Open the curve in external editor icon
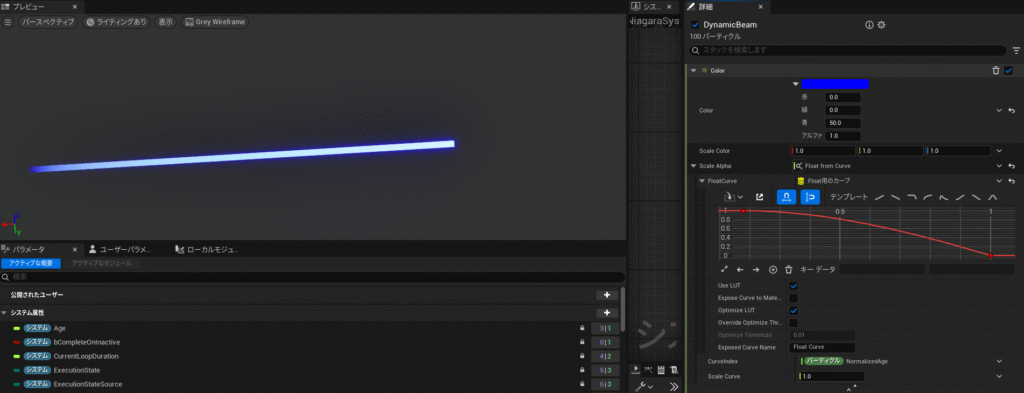Screen dimensions: 1024x393 [760, 196]
